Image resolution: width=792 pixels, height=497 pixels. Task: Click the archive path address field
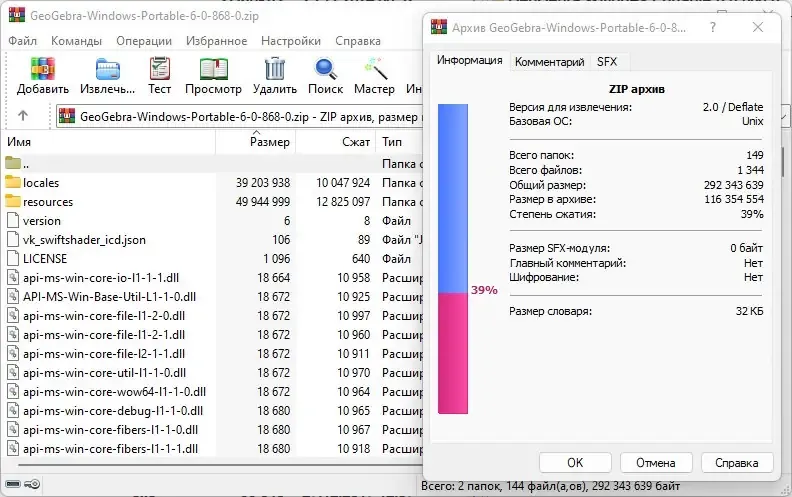tap(239, 117)
